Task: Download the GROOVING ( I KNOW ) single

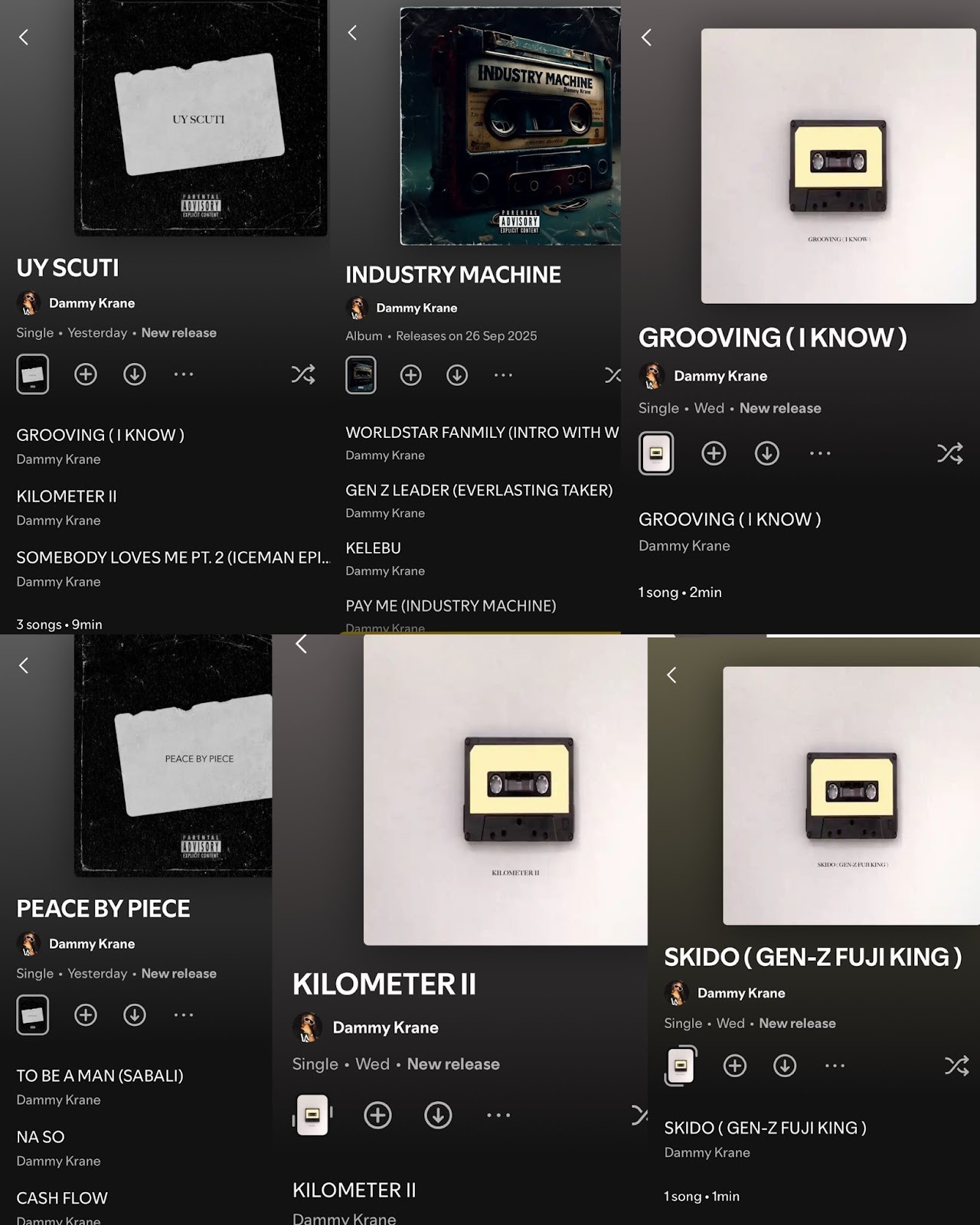Action: 767,453
